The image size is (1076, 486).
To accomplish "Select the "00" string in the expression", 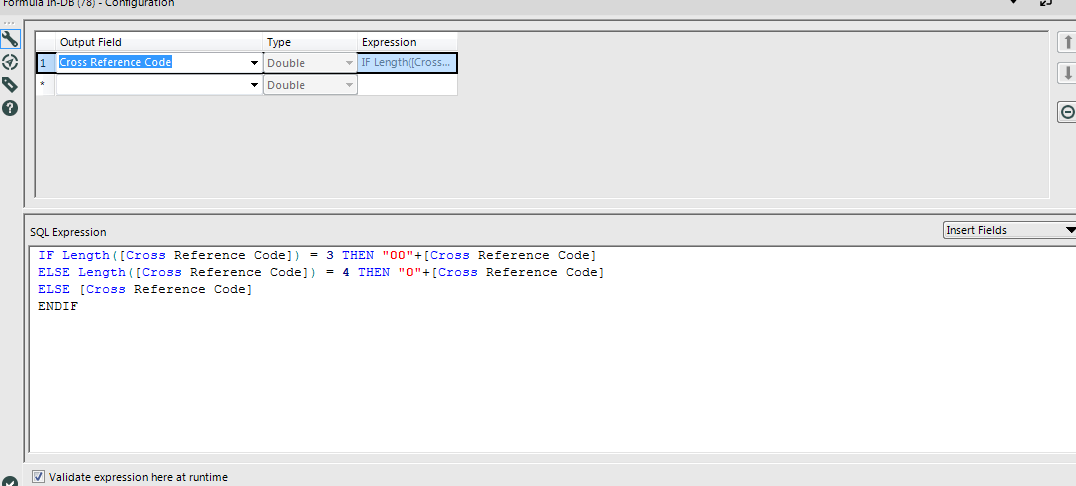I will (x=398, y=255).
